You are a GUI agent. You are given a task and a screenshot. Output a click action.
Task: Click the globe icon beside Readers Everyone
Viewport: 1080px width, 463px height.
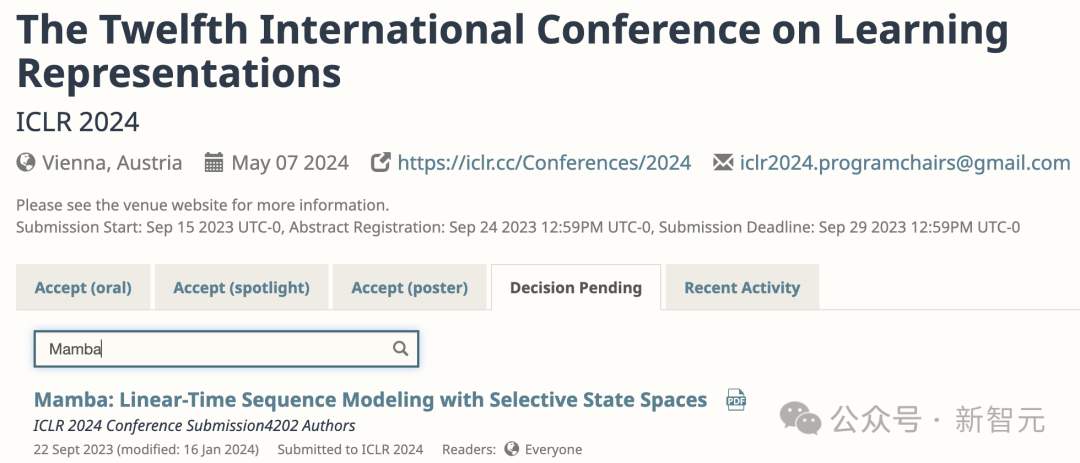(x=512, y=449)
